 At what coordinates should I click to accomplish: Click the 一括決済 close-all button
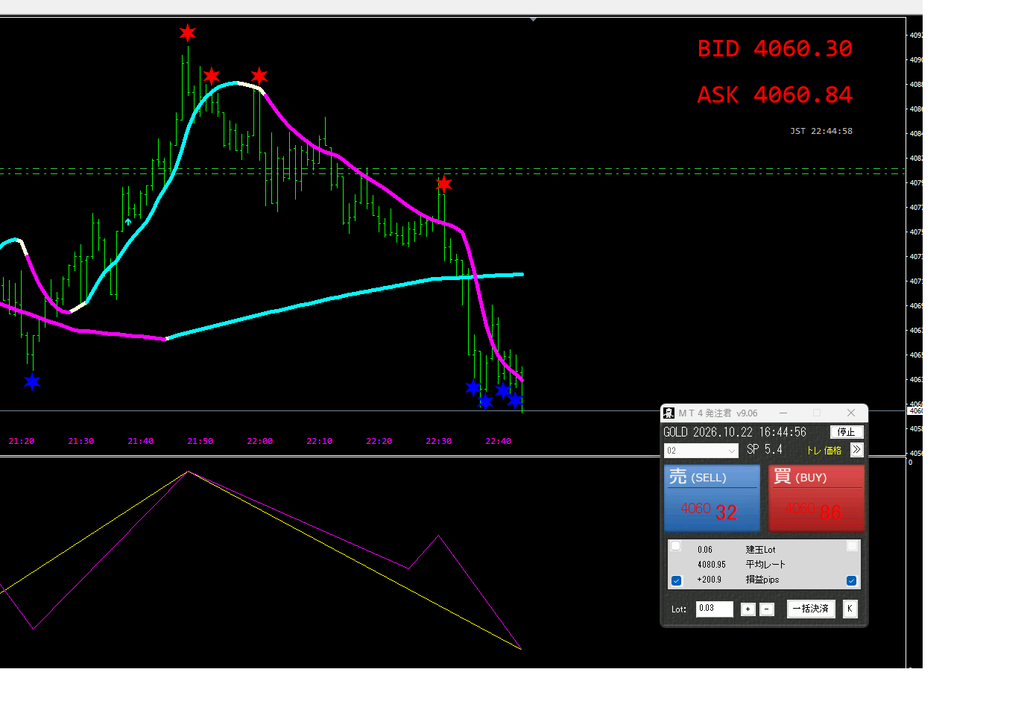810,609
